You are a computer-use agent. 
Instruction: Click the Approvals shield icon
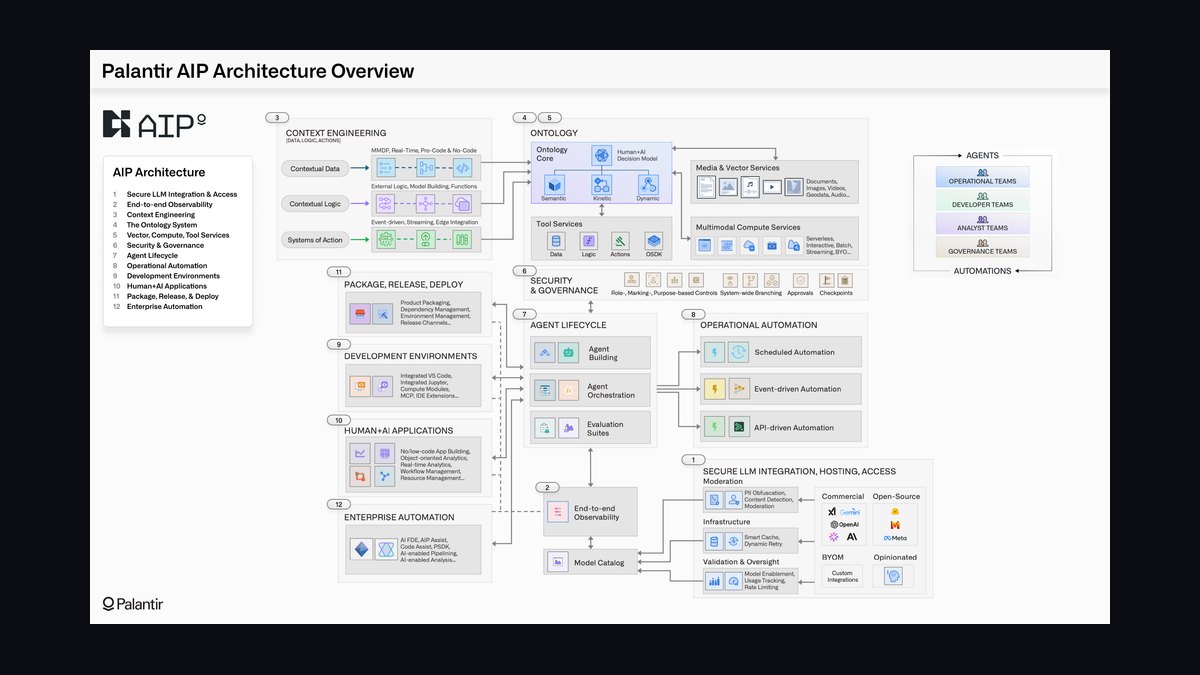[x=801, y=281]
